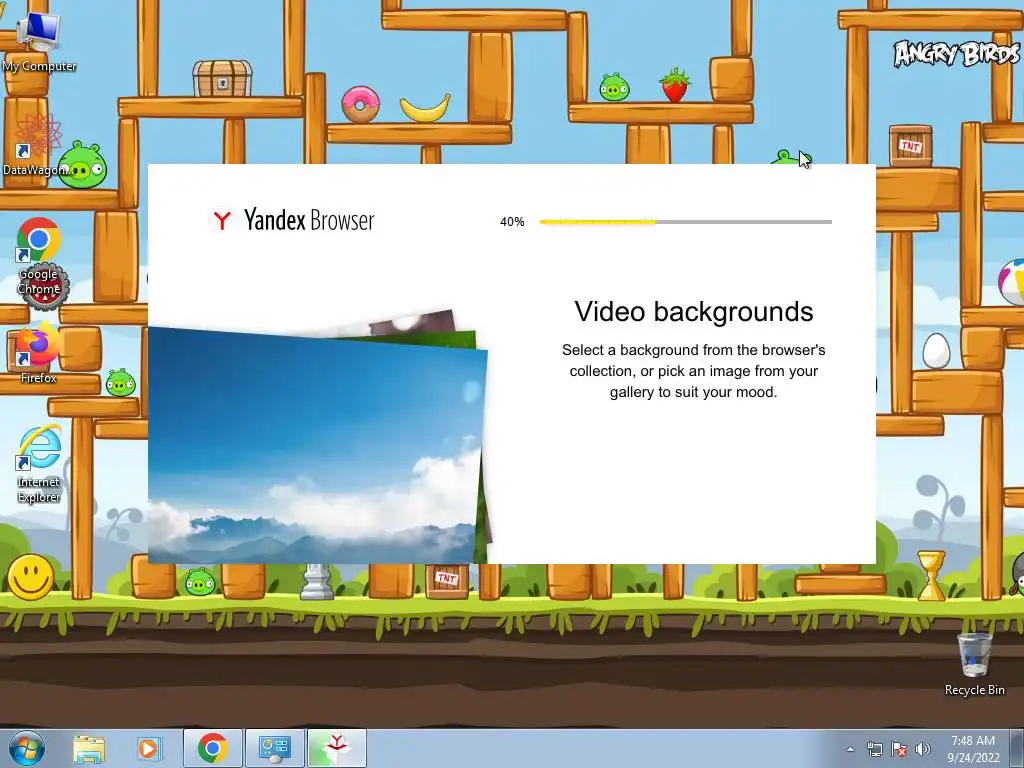
Task: Select the Recycle Bin icon
Action: click(974, 664)
